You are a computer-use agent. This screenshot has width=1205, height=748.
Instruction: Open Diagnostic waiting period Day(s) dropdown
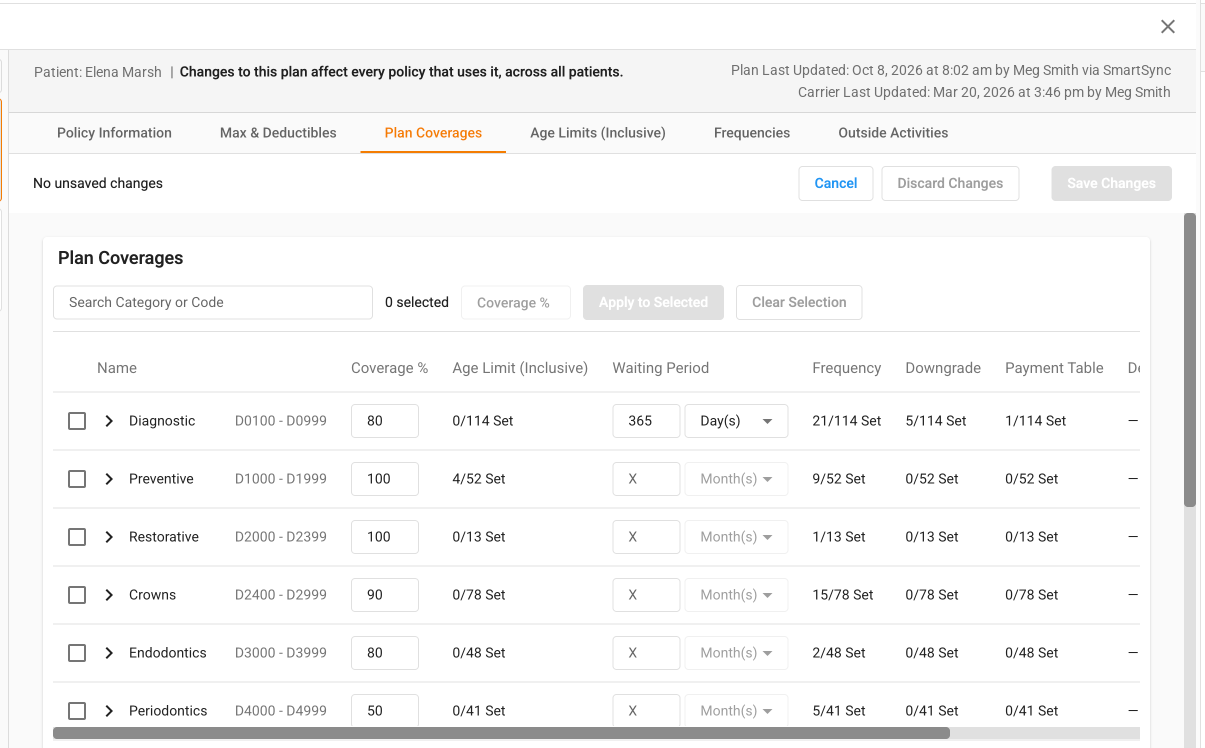(x=736, y=421)
